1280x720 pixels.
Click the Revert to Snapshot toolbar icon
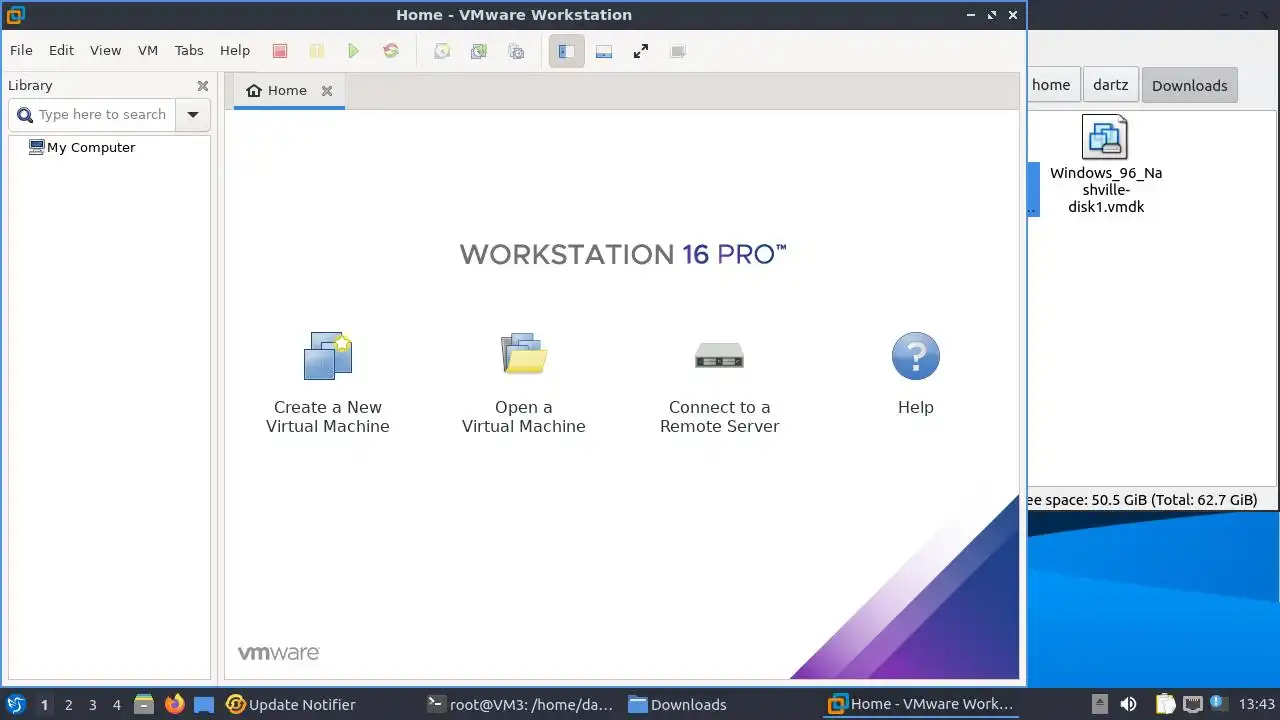(x=479, y=51)
